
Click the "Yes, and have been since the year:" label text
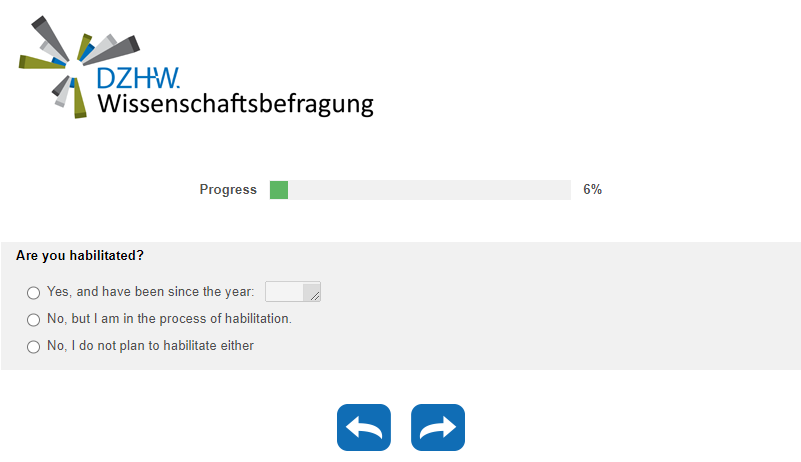click(x=150, y=292)
